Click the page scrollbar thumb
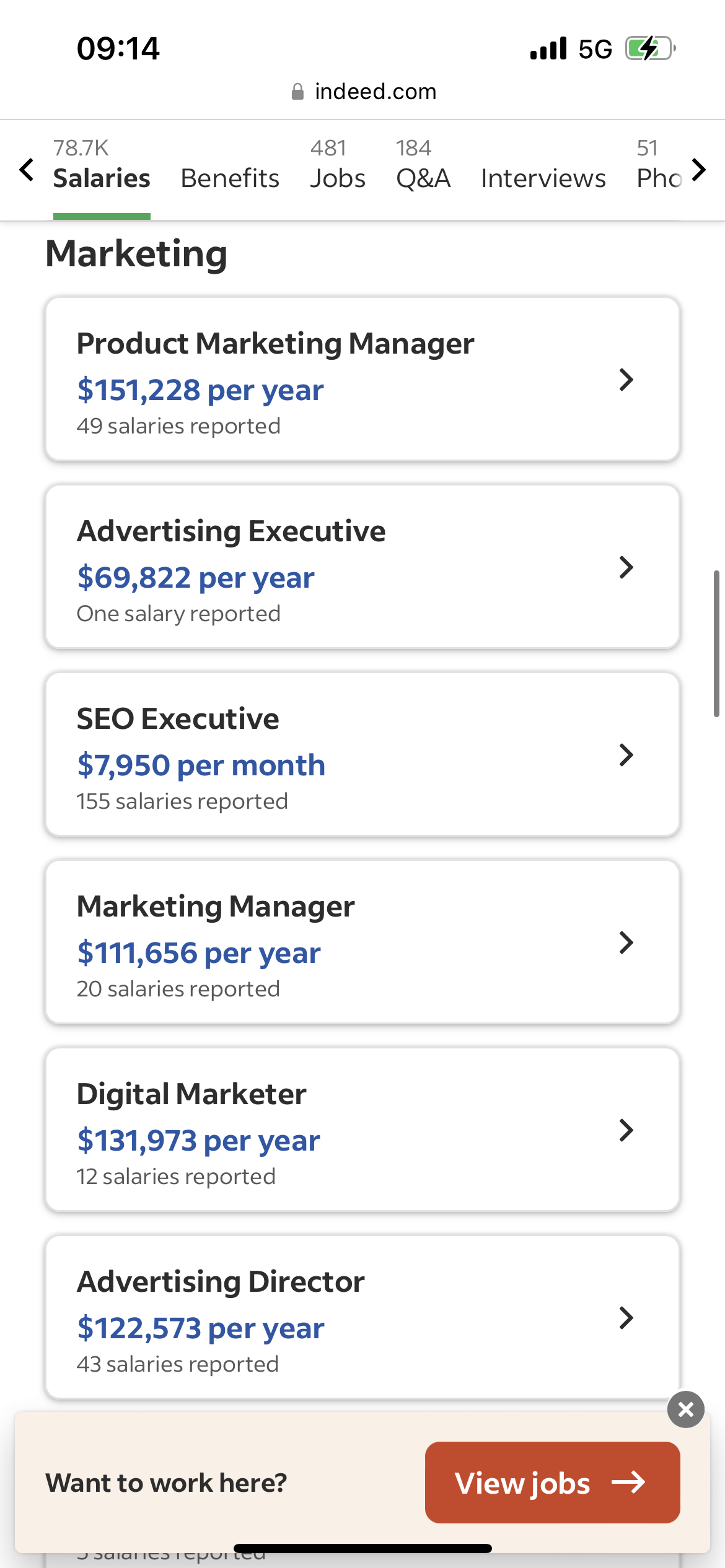The width and height of the screenshot is (725, 1568). [x=716, y=644]
